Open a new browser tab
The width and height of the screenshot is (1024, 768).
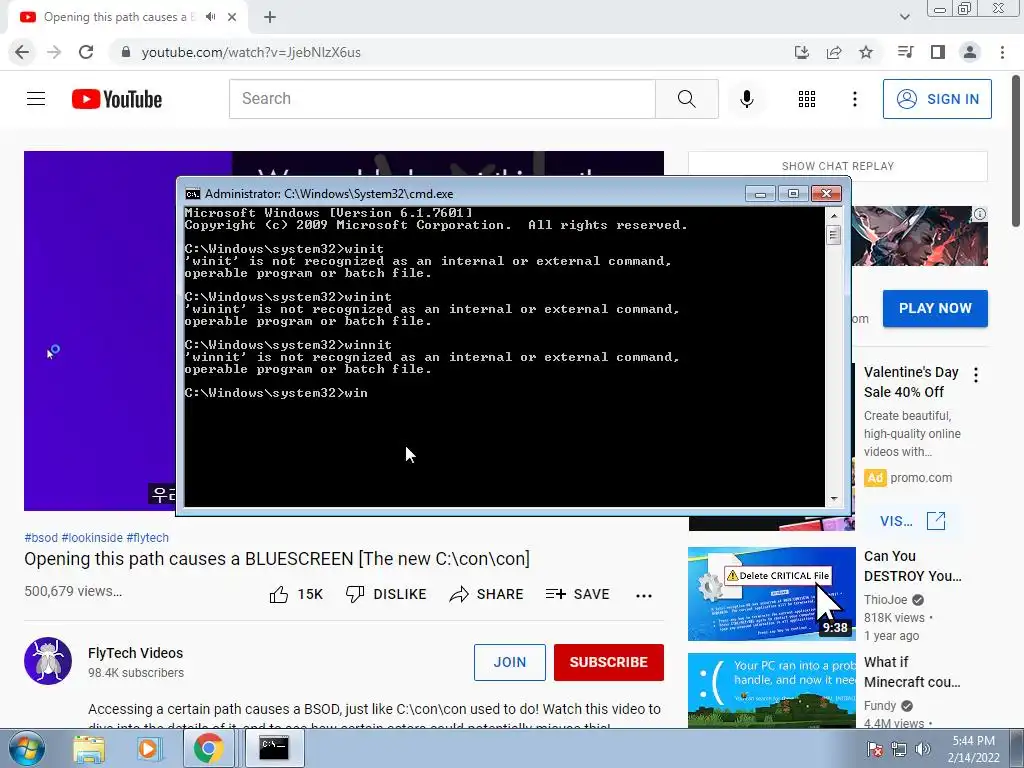(270, 18)
